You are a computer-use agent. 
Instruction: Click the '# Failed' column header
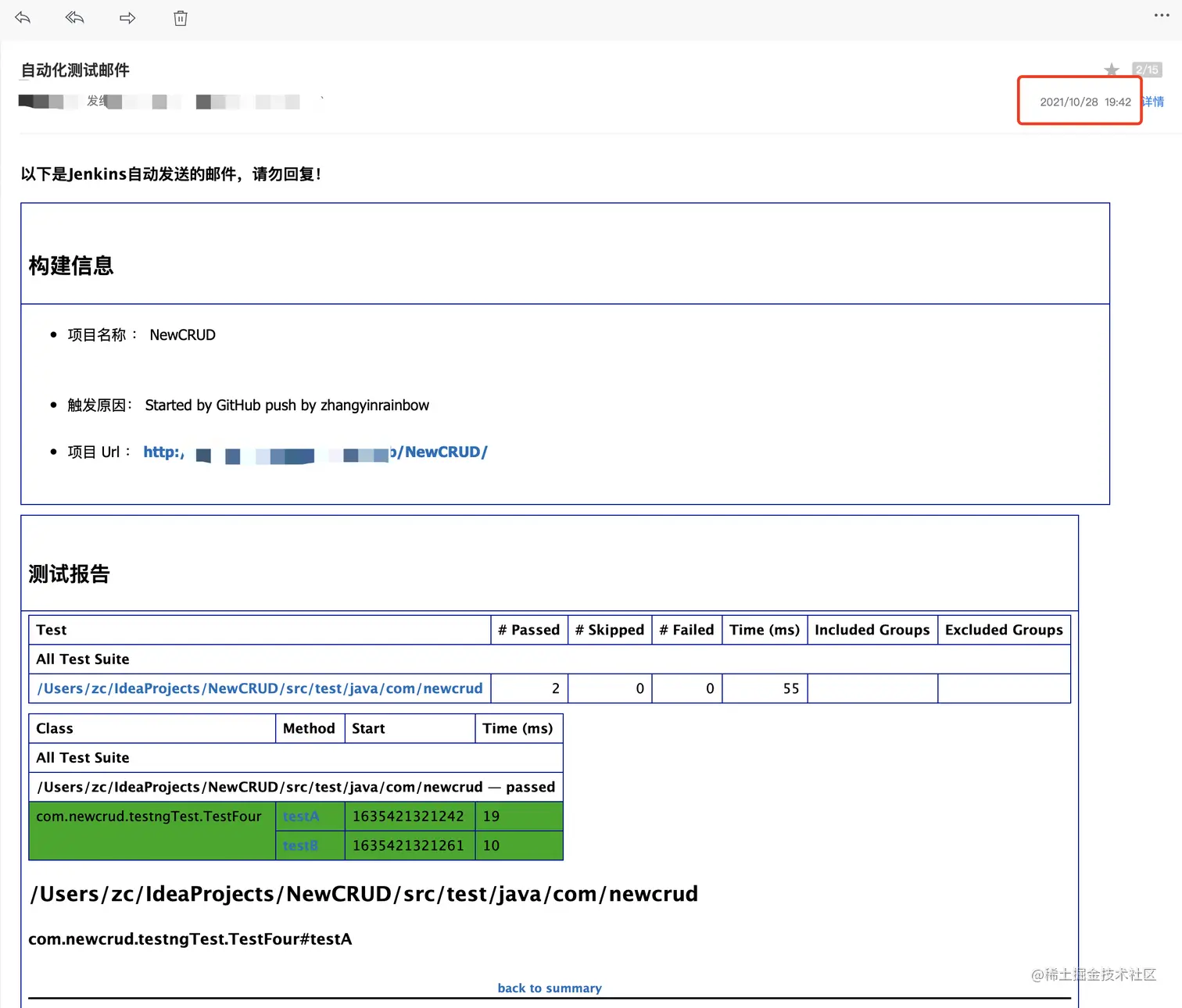point(687,630)
